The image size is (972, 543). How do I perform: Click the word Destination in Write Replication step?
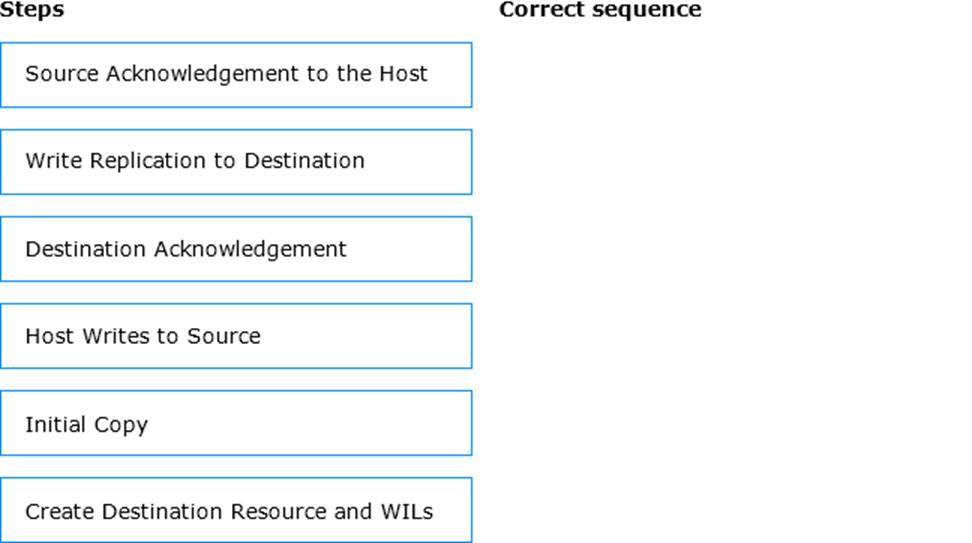point(304,161)
